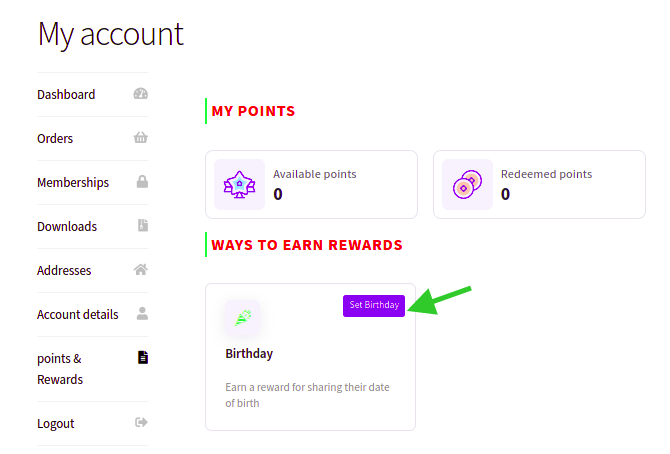Click the Downloads file icon
Viewport: 670px width, 454px height.
(x=143, y=225)
